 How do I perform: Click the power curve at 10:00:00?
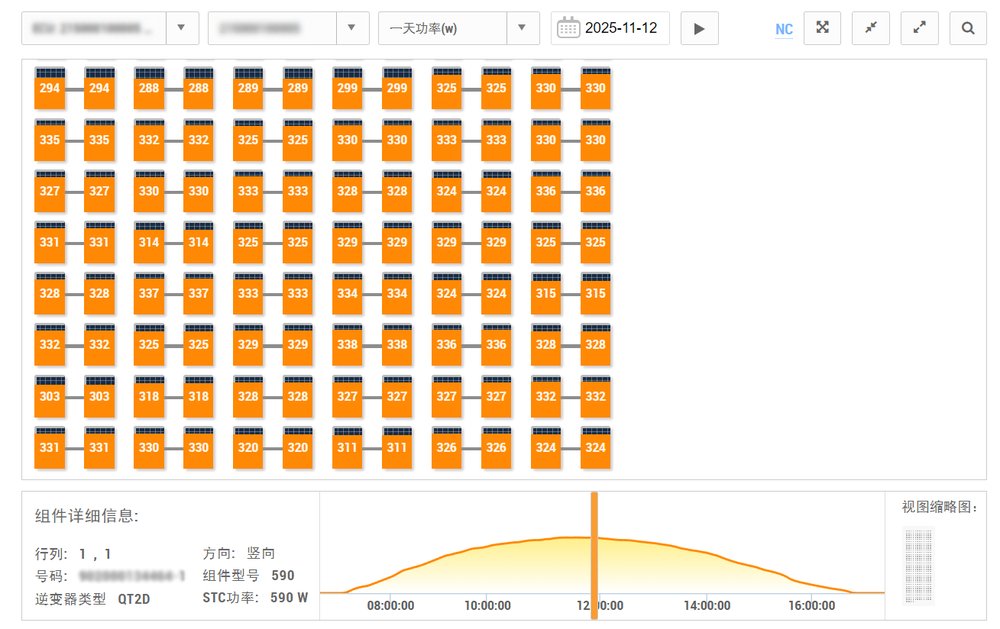(488, 546)
